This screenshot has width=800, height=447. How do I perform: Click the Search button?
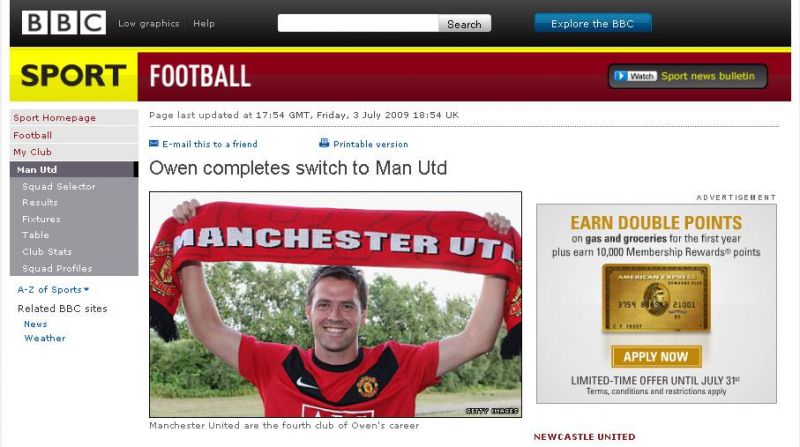coord(464,23)
